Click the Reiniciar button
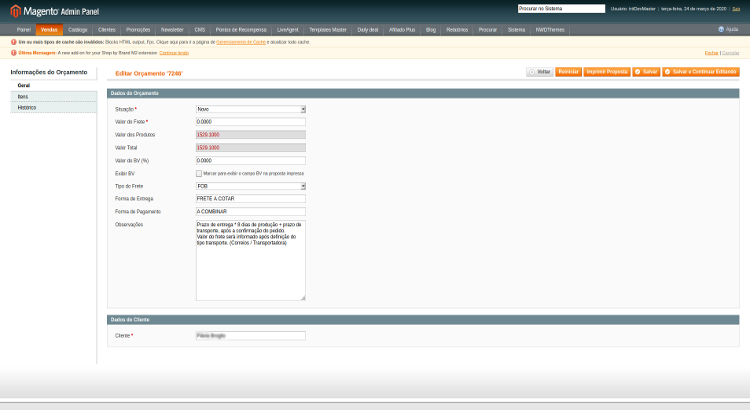Image resolution: width=750 pixels, height=410 pixels. pos(569,72)
